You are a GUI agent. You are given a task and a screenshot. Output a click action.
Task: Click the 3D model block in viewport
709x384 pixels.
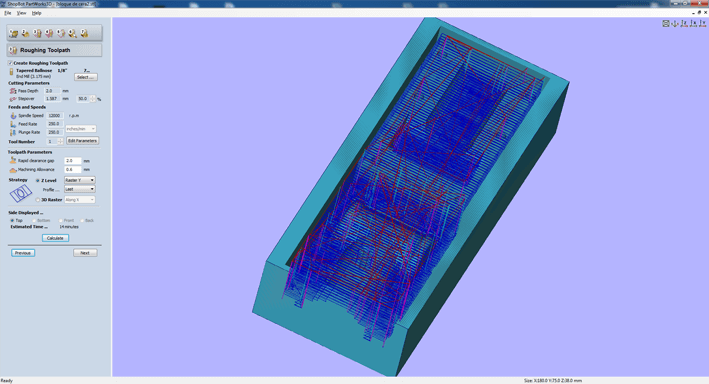coord(411,196)
